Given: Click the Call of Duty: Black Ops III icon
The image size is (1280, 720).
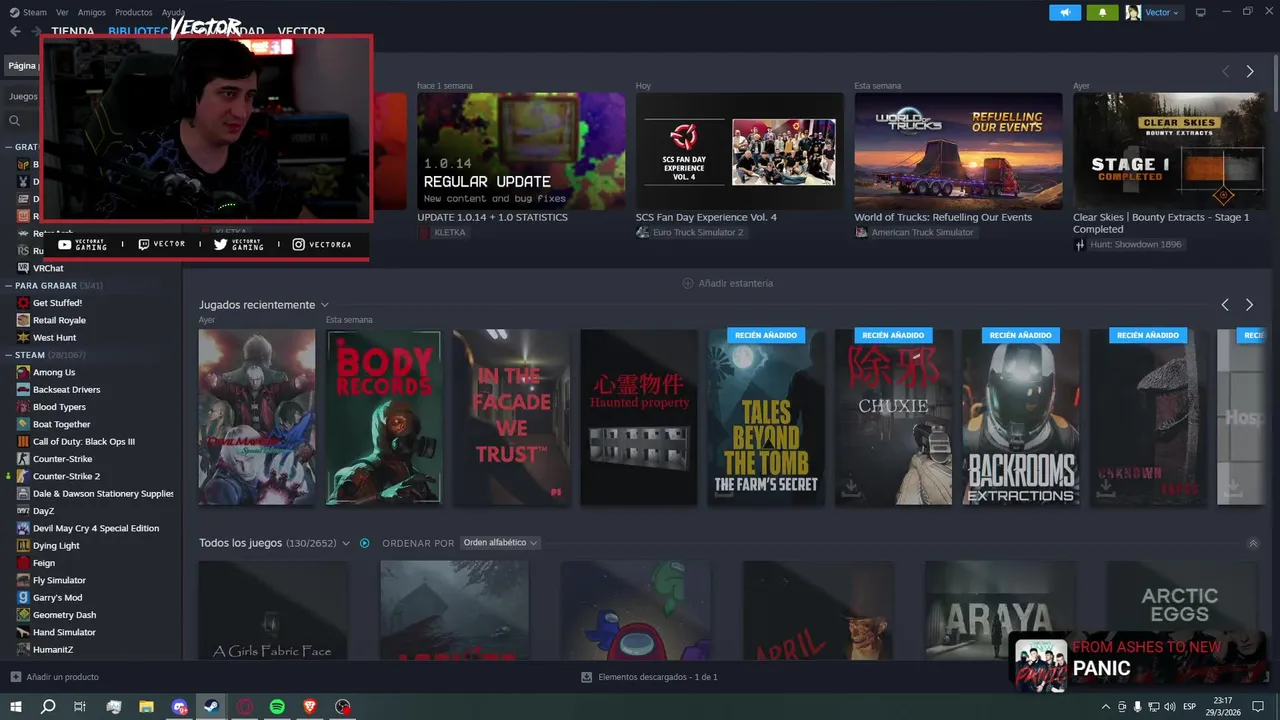Looking at the screenshot, I should 23,441.
